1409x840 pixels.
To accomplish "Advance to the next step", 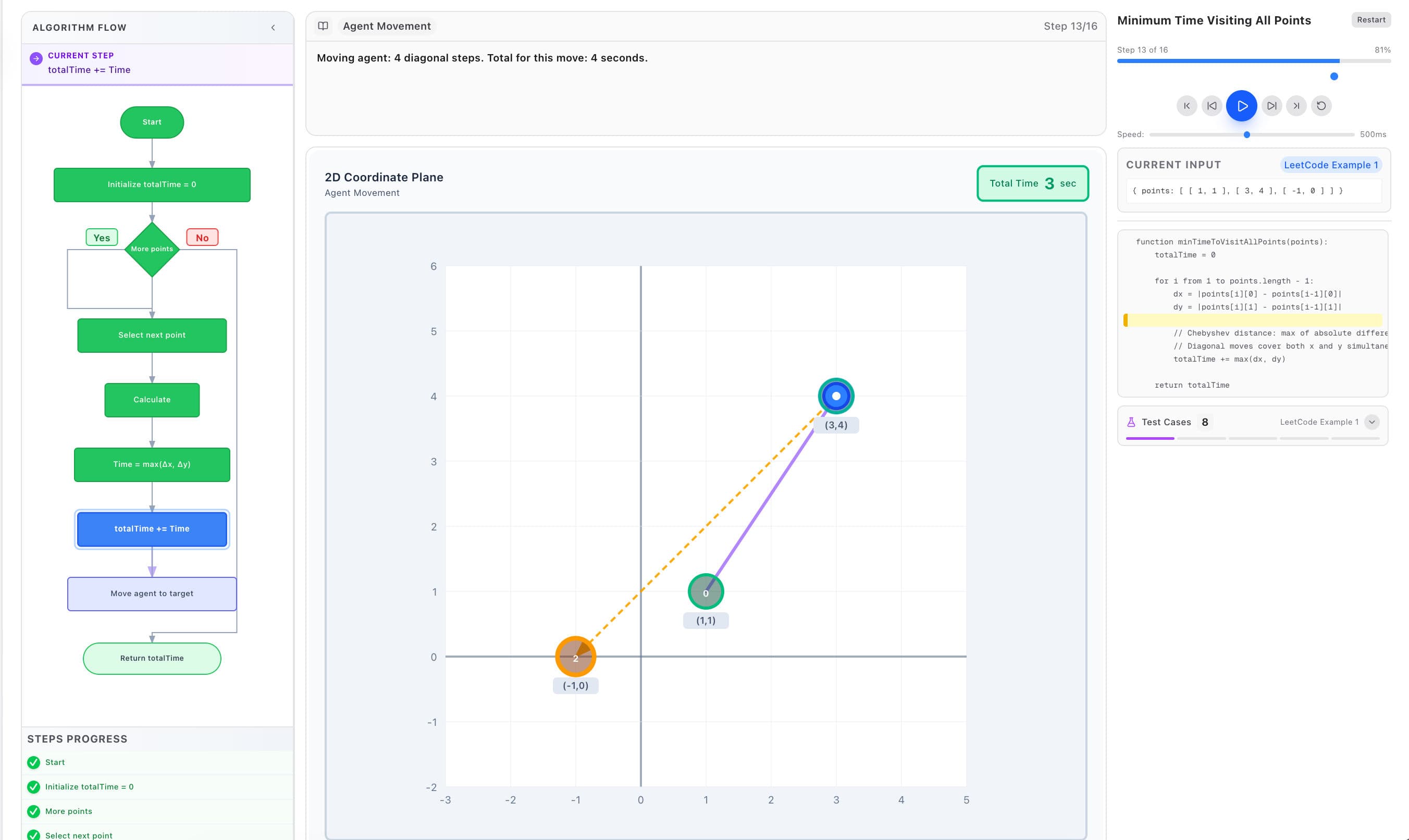I will click(x=1271, y=105).
